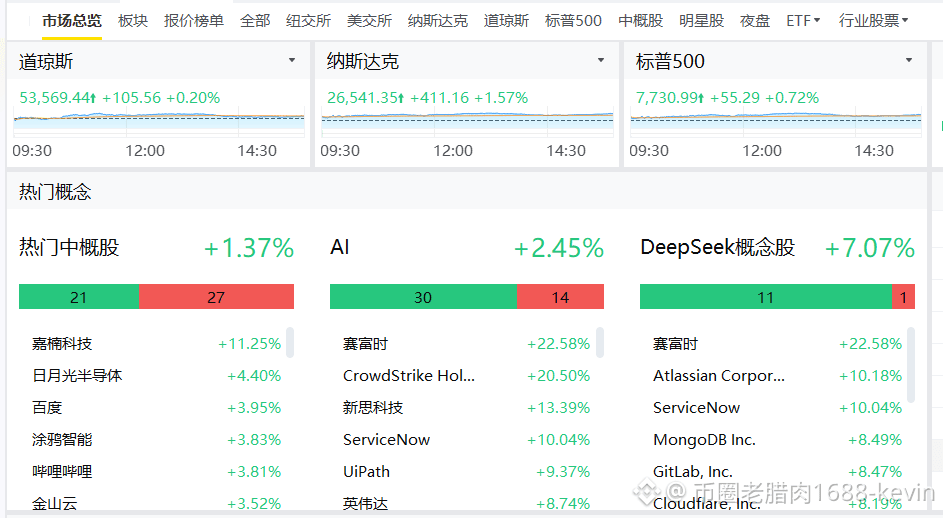Select the 纽交所 tab
943x518 pixels.
309,21
